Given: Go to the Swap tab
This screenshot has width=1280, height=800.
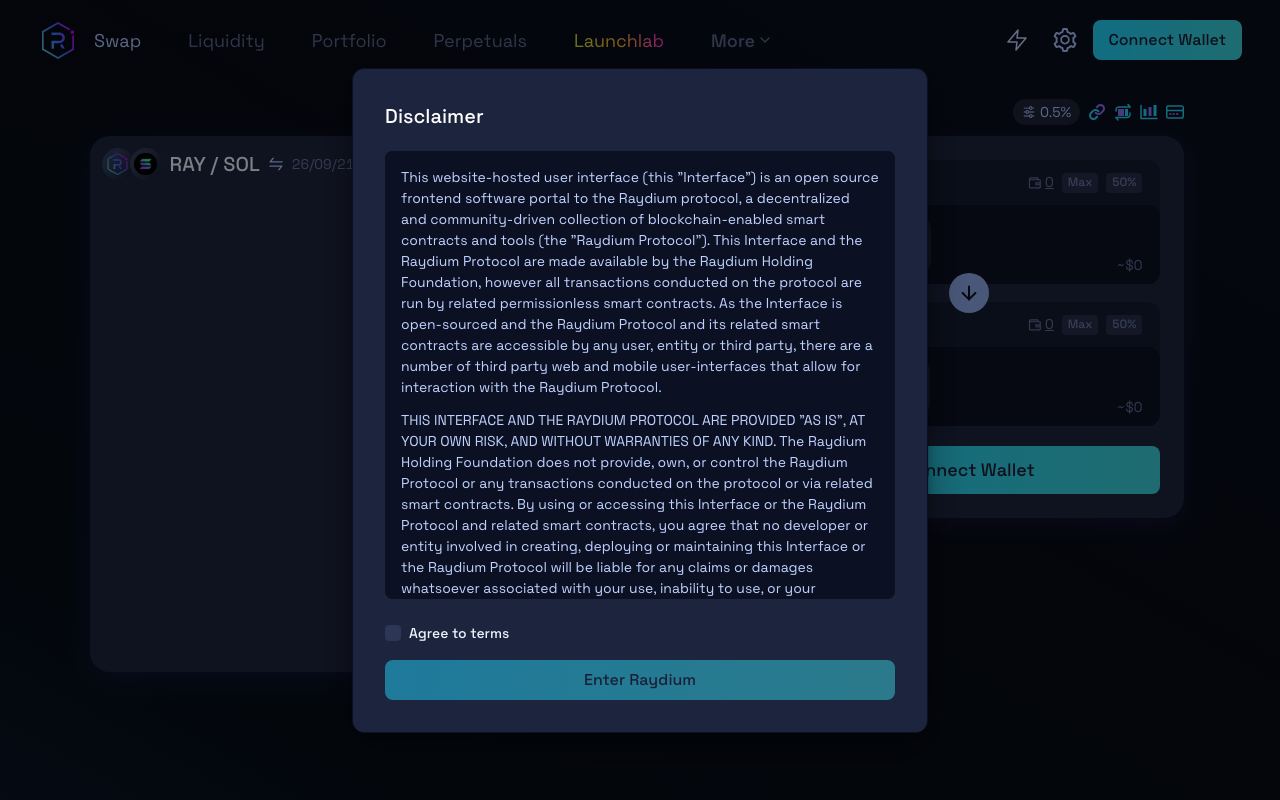Looking at the screenshot, I should click(117, 41).
